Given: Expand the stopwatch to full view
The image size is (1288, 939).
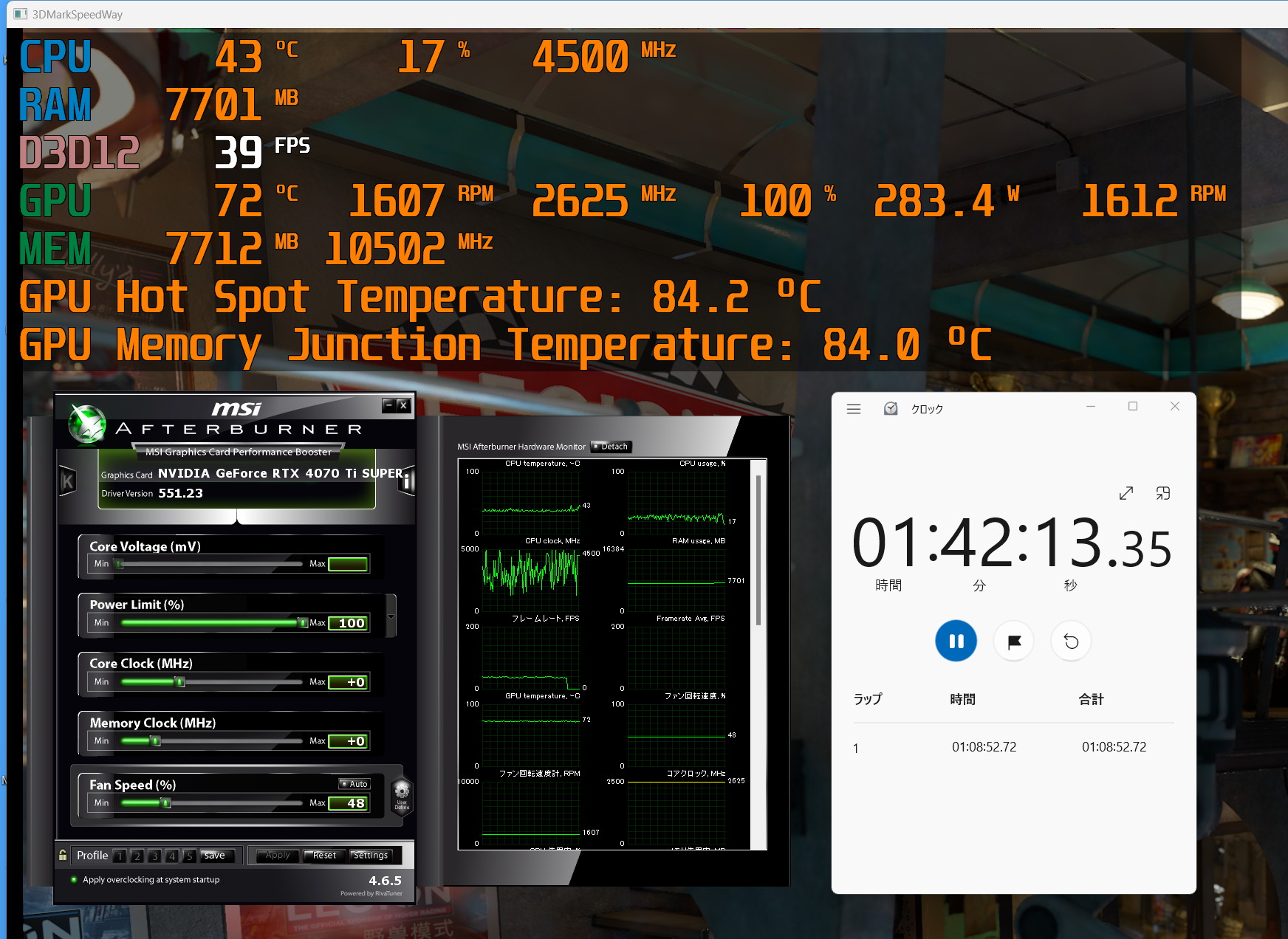Looking at the screenshot, I should coord(1126,493).
